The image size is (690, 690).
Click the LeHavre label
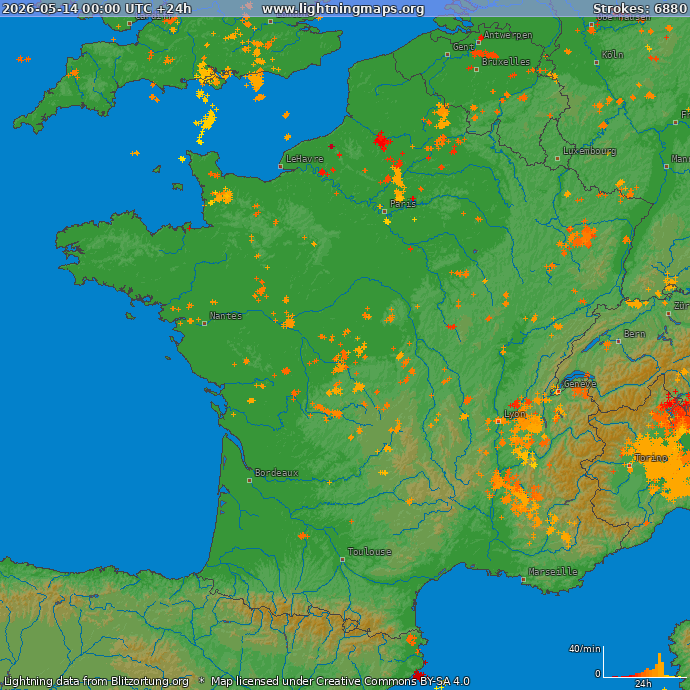pos(305,158)
